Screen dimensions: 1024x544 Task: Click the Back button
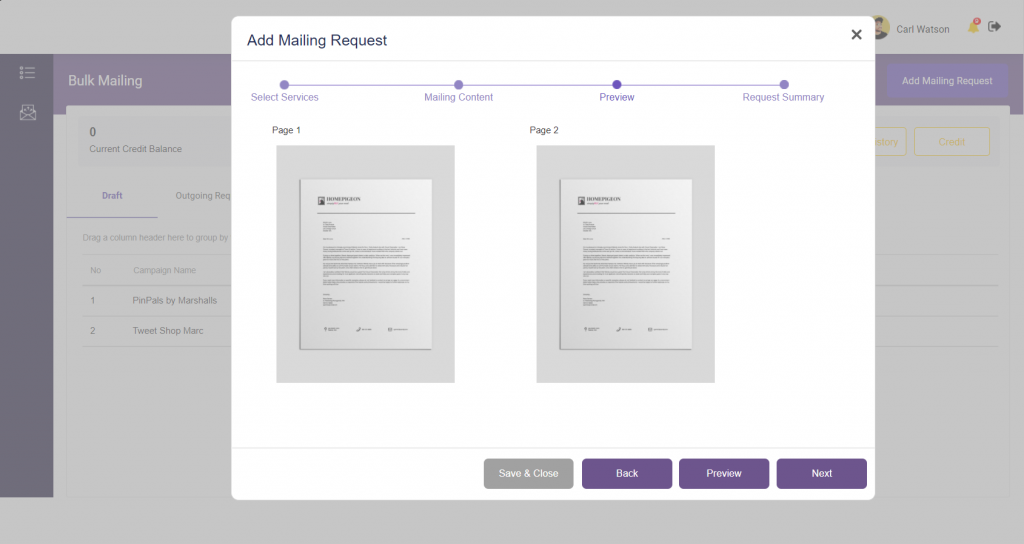pos(627,473)
